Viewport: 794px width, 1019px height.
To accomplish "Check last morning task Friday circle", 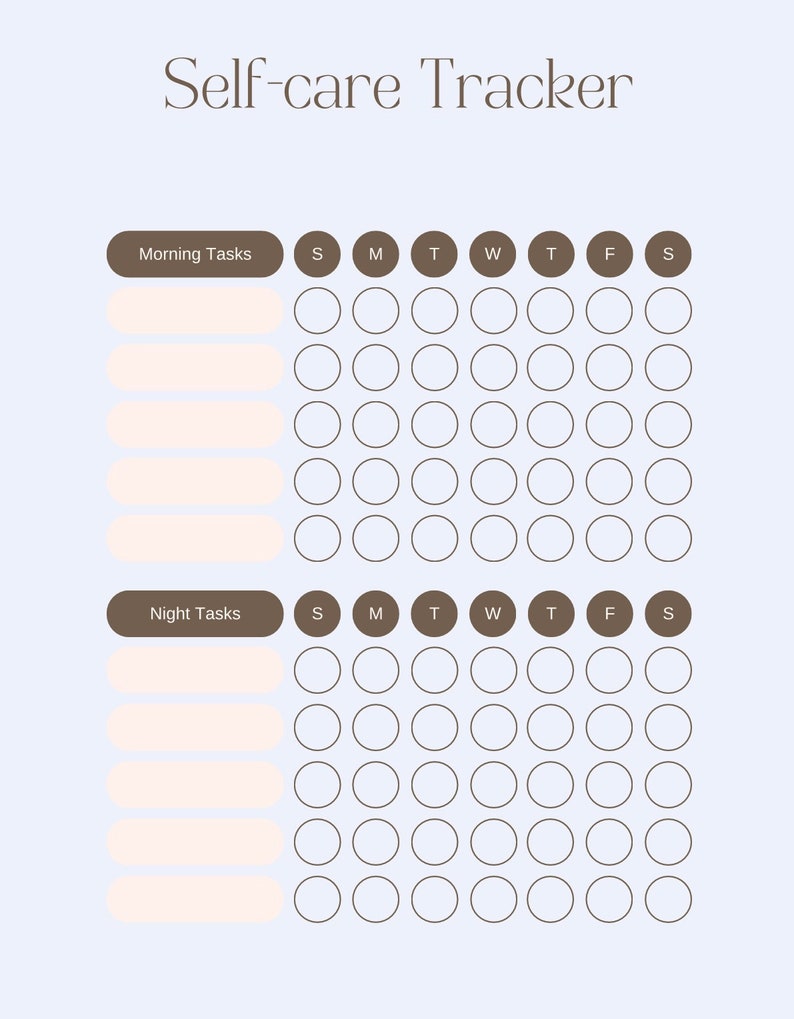I will pos(609,538).
